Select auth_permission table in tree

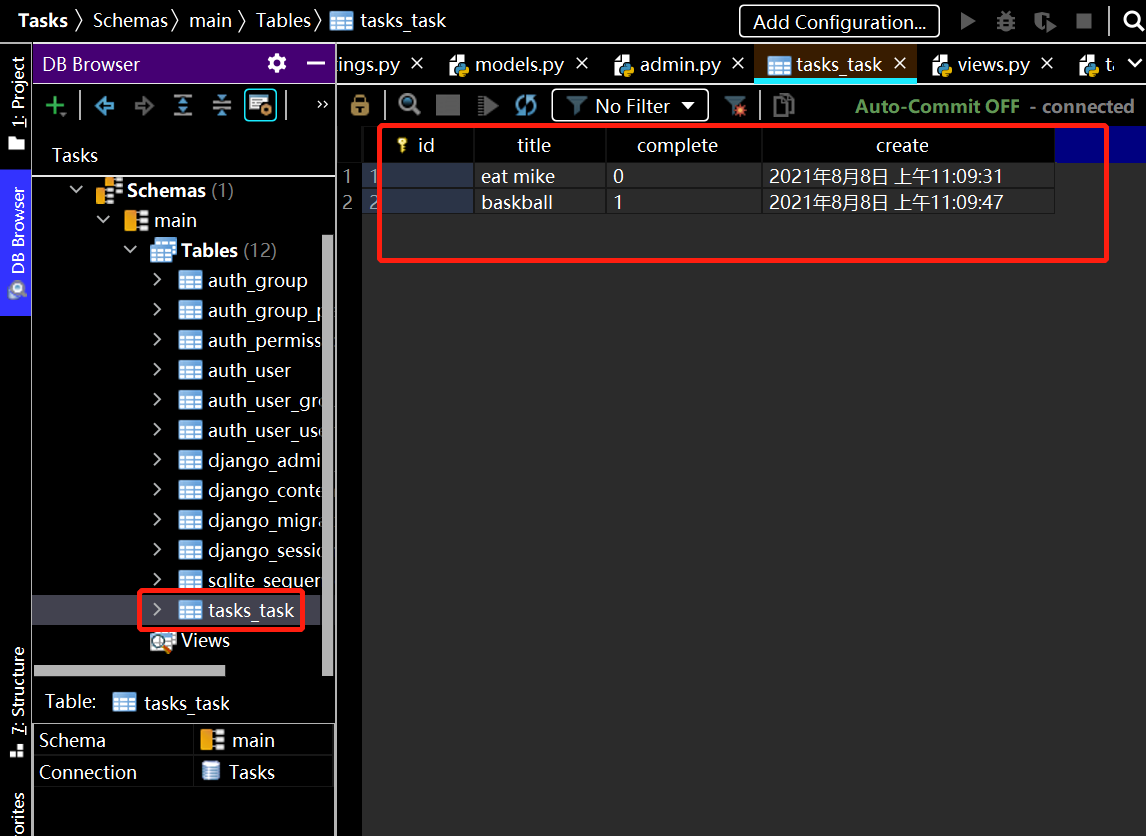point(250,341)
